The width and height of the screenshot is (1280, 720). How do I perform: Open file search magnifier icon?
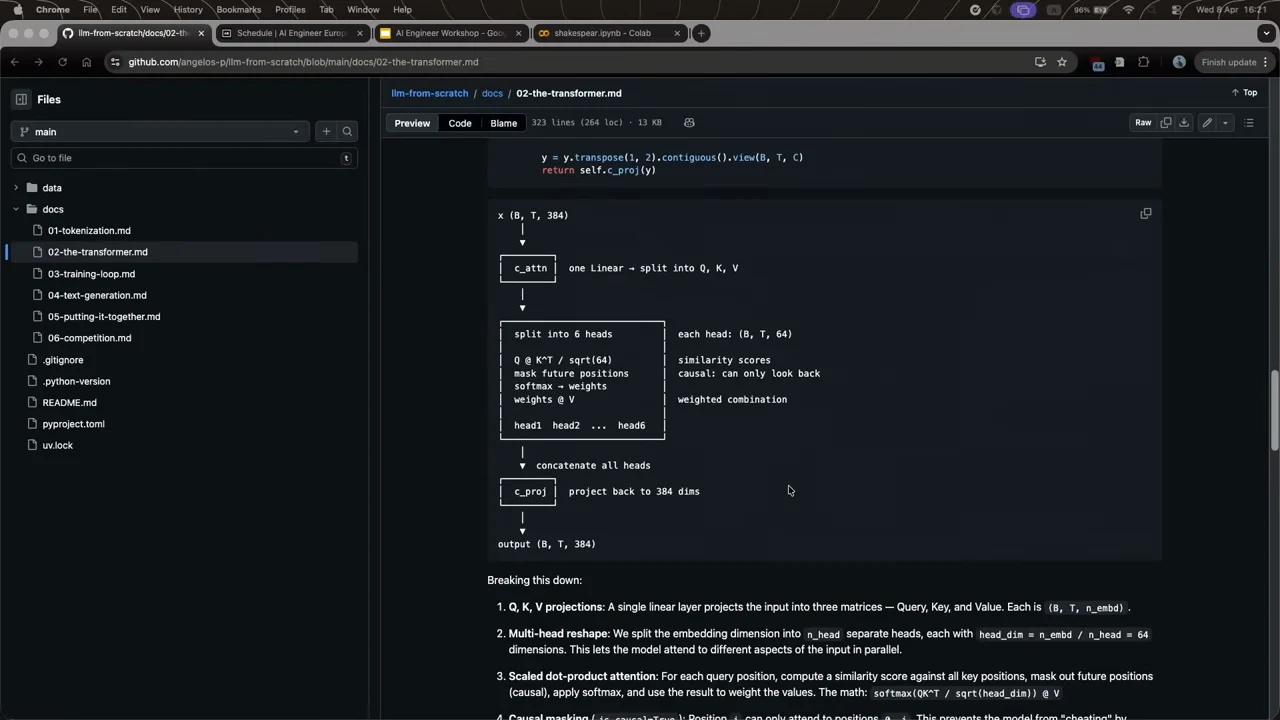(347, 131)
